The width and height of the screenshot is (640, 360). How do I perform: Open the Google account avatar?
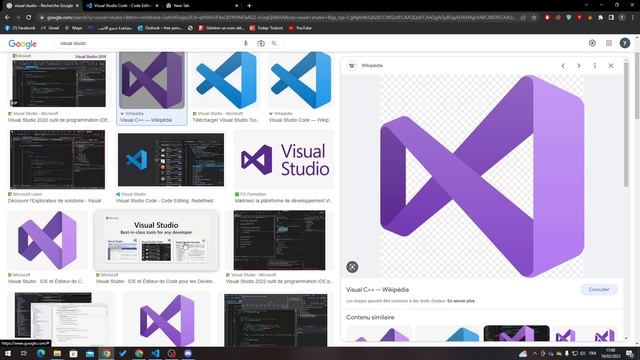[x=624, y=43]
